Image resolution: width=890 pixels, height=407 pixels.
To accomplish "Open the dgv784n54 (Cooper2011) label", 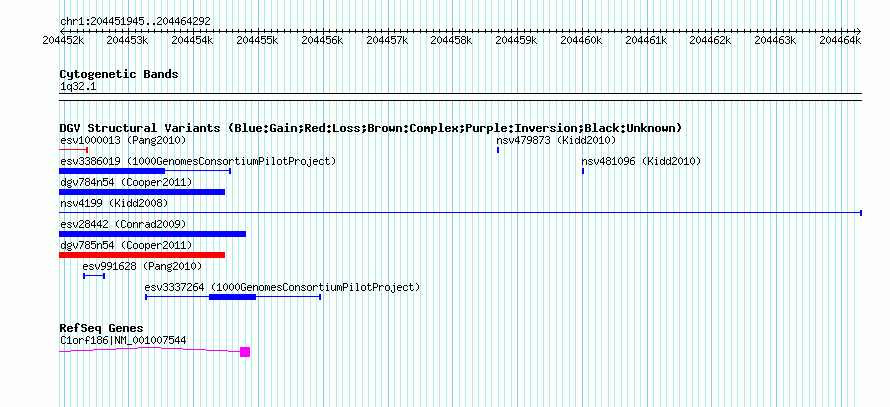I will click(126, 182).
